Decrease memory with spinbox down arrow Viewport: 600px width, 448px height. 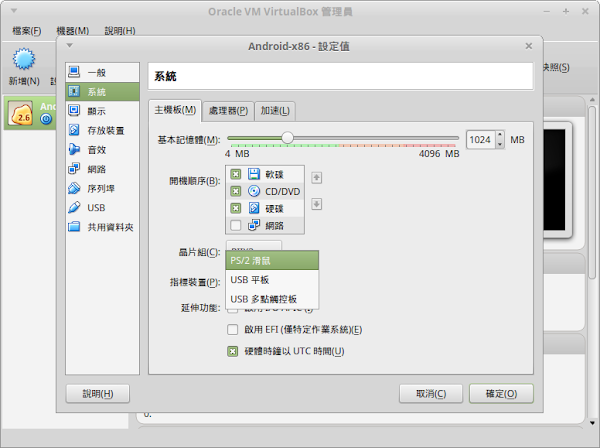coord(500,144)
